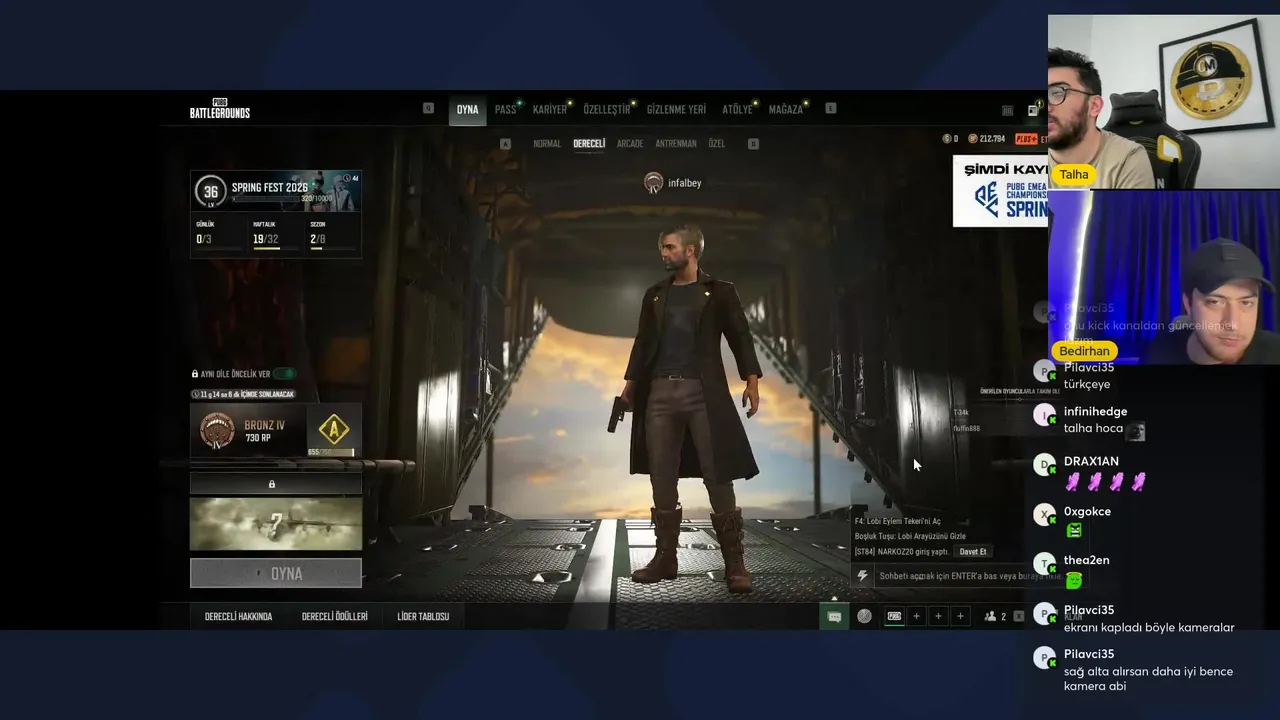This screenshot has height=720, width=1280.
Task: Open the ÖZELLEŞTİR tab
Action: [x=607, y=110]
